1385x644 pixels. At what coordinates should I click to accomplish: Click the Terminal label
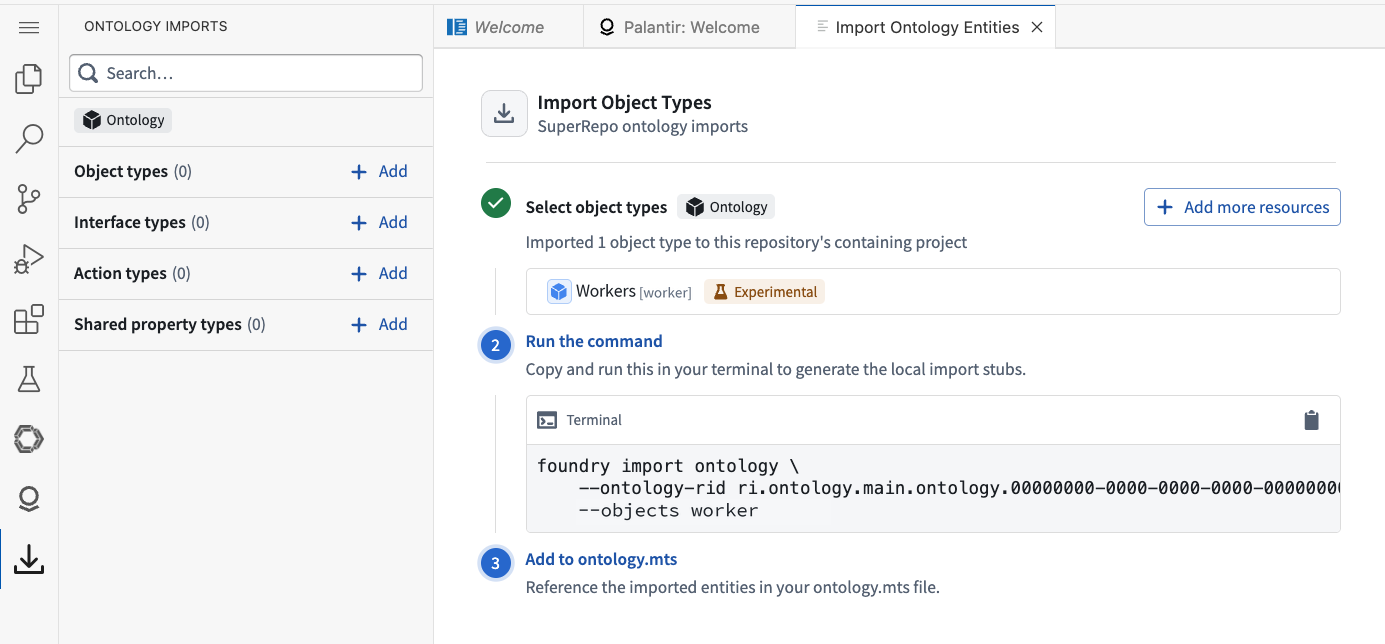[594, 420]
